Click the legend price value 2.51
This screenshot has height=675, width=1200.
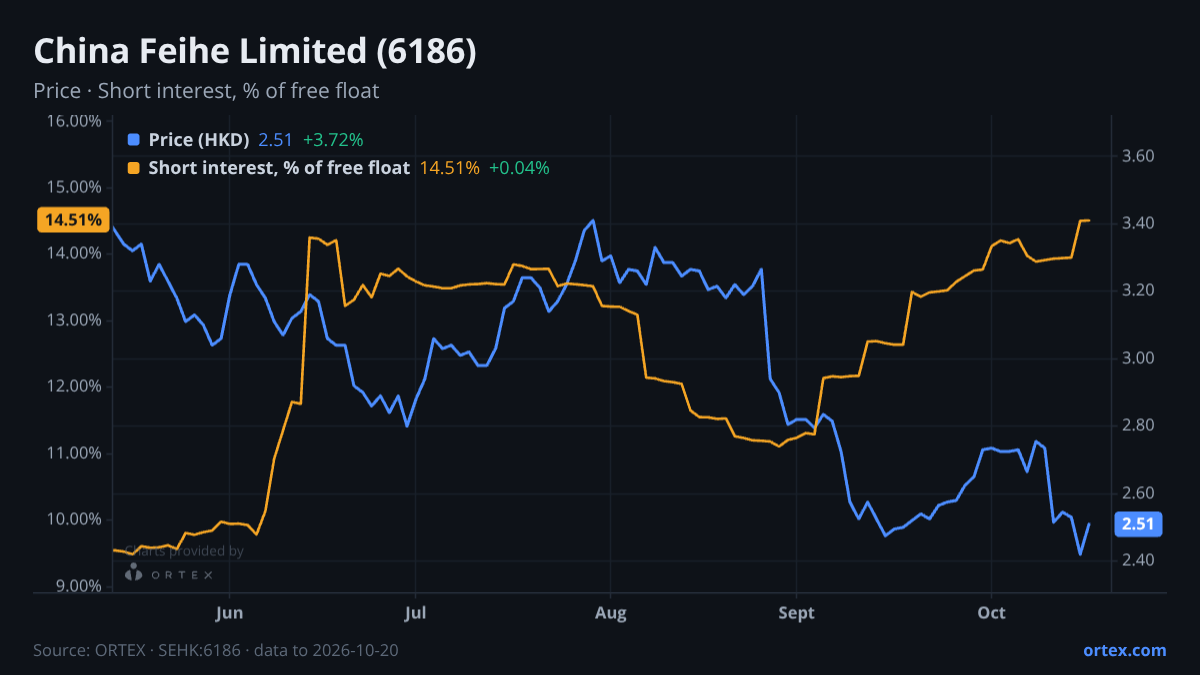(x=275, y=140)
